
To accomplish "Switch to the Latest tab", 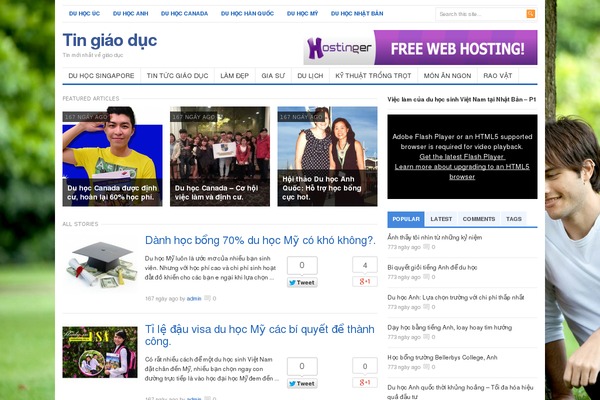I will click(441, 219).
